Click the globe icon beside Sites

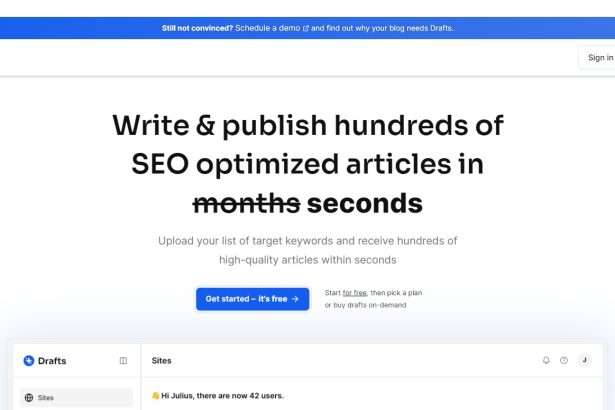[29, 397]
